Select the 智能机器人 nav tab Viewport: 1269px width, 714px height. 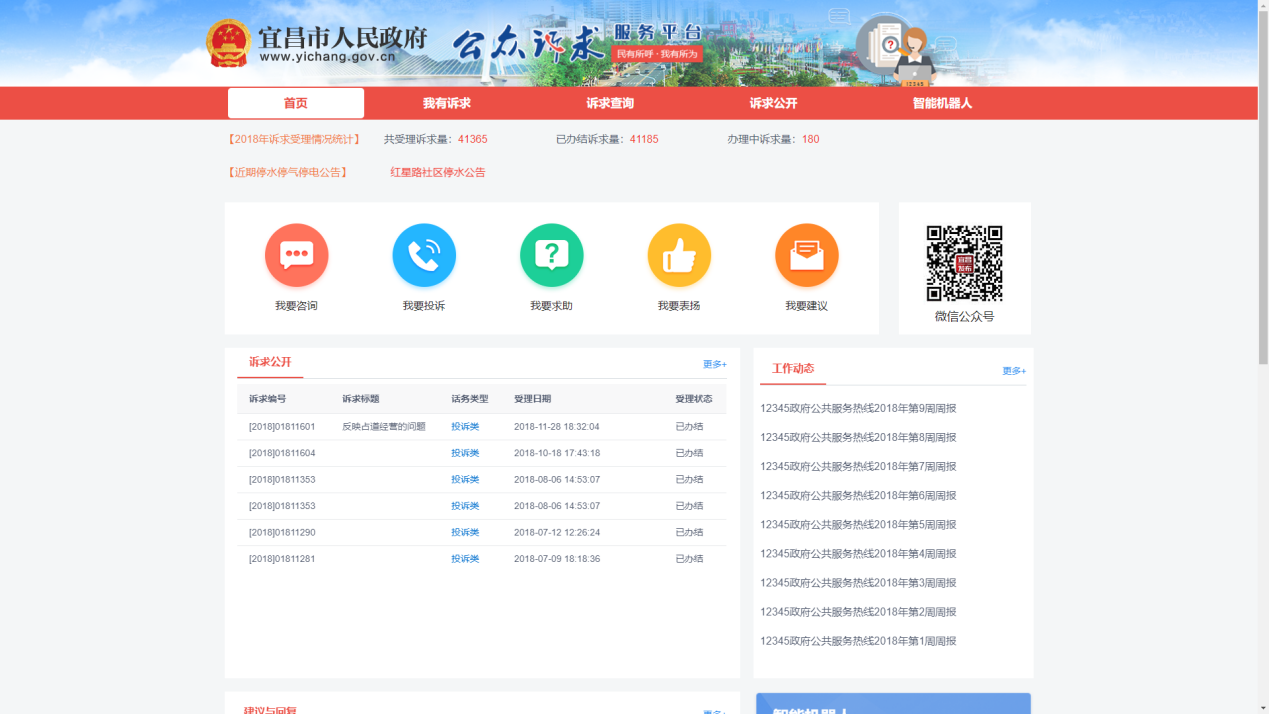(942, 103)
